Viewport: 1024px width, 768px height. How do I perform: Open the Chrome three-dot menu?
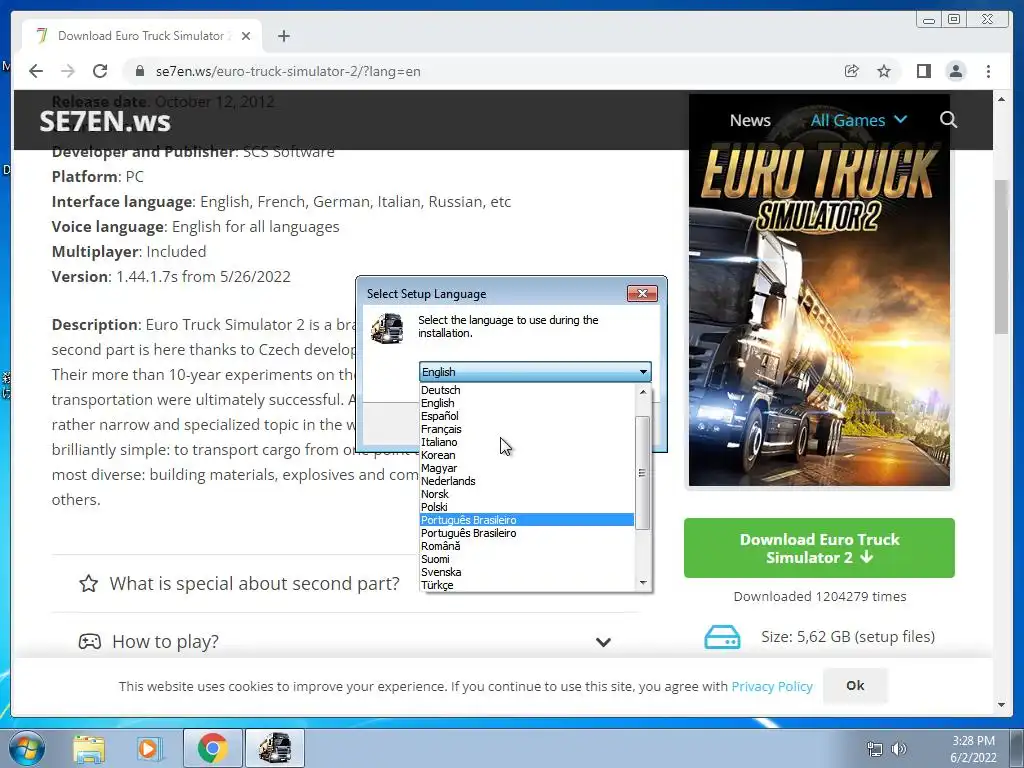[988, 71]
